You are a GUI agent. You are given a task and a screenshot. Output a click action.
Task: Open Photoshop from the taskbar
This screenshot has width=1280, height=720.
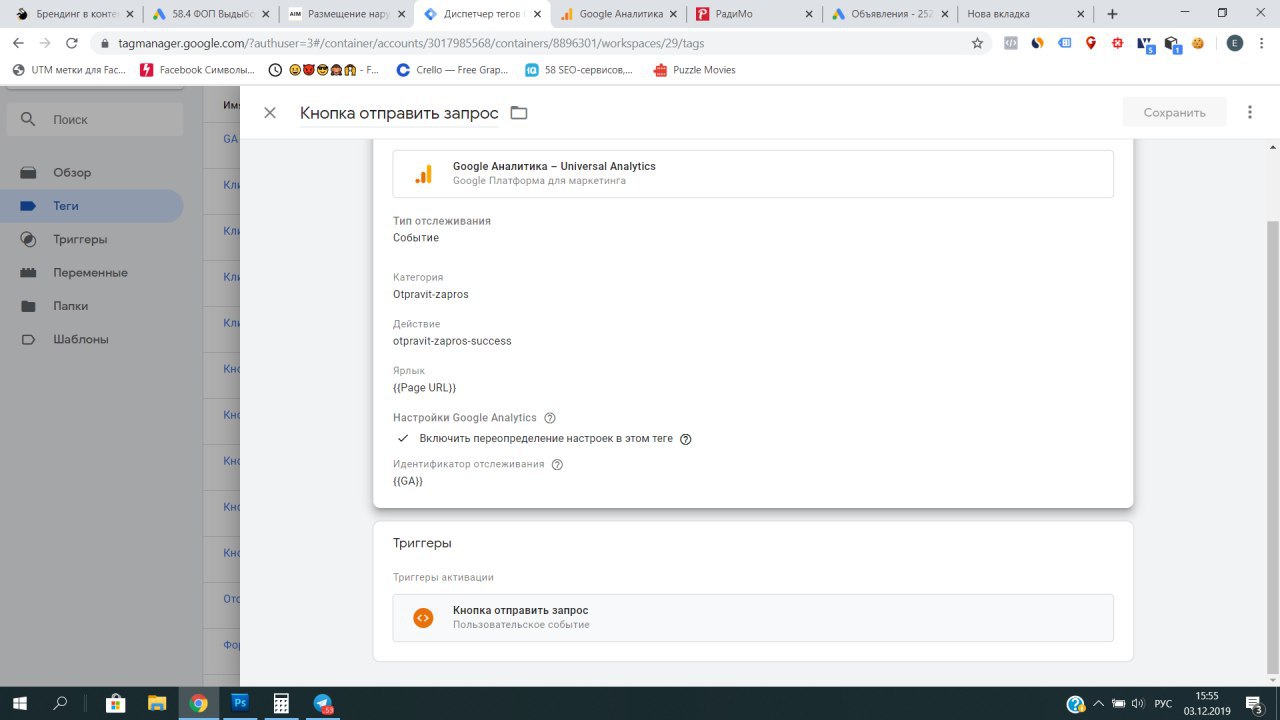[240, 703]
